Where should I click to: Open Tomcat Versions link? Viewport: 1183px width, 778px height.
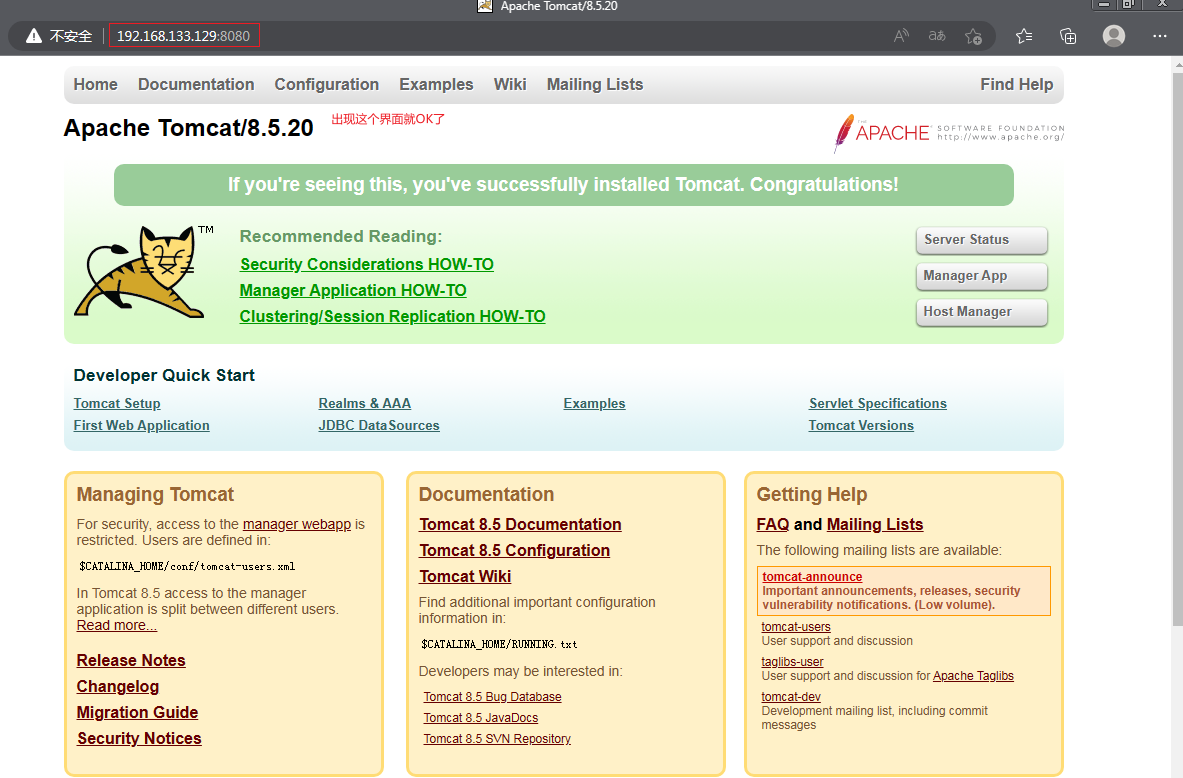coord(861,426)
